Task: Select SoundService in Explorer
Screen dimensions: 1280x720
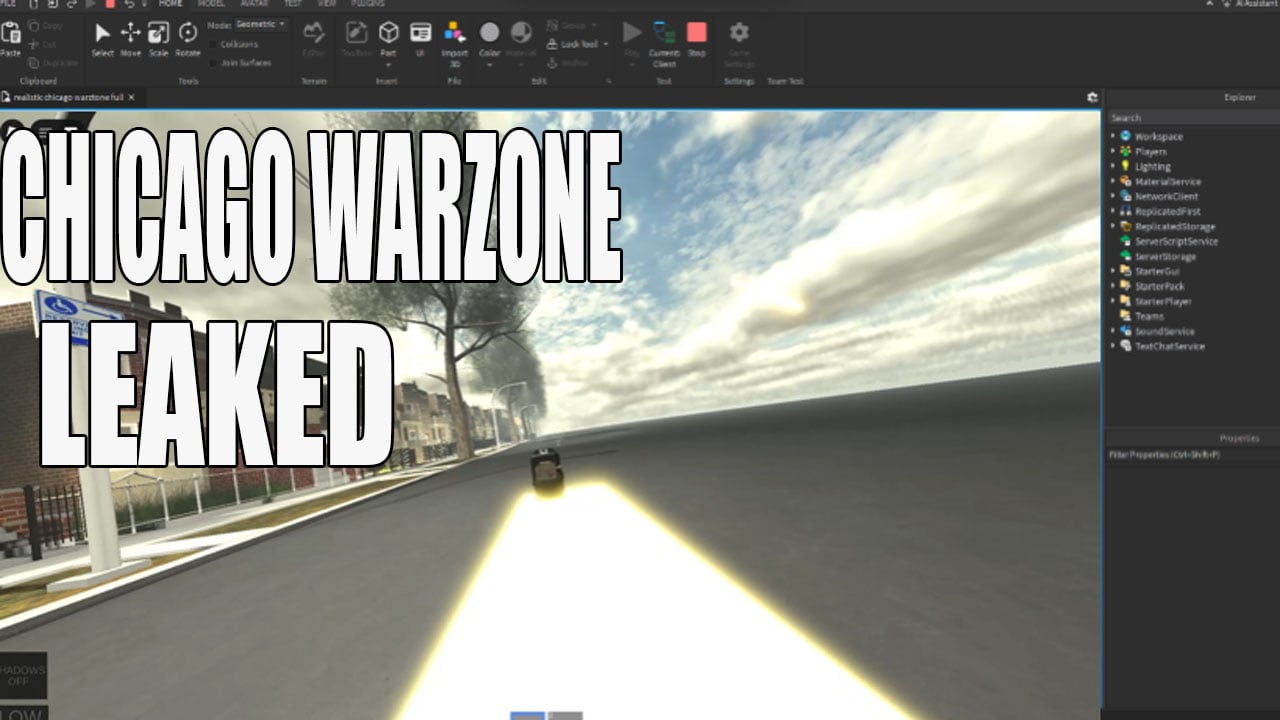Action: [1164, 331]
